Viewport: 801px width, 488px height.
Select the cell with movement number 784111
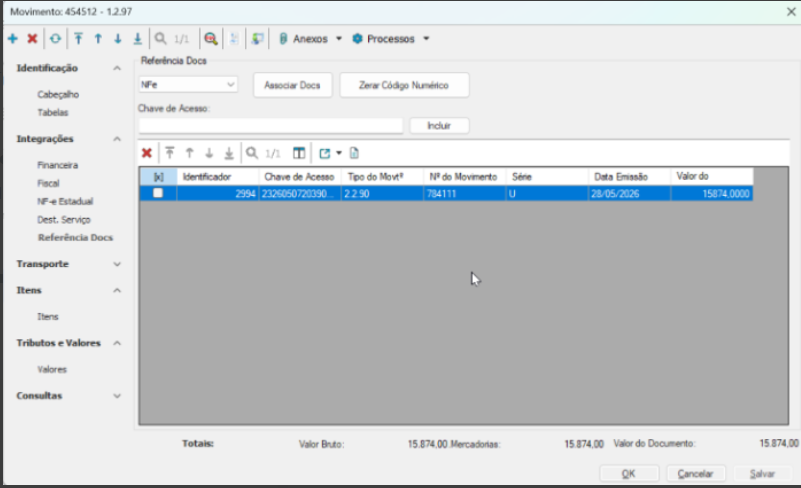(x=465, y=194)
